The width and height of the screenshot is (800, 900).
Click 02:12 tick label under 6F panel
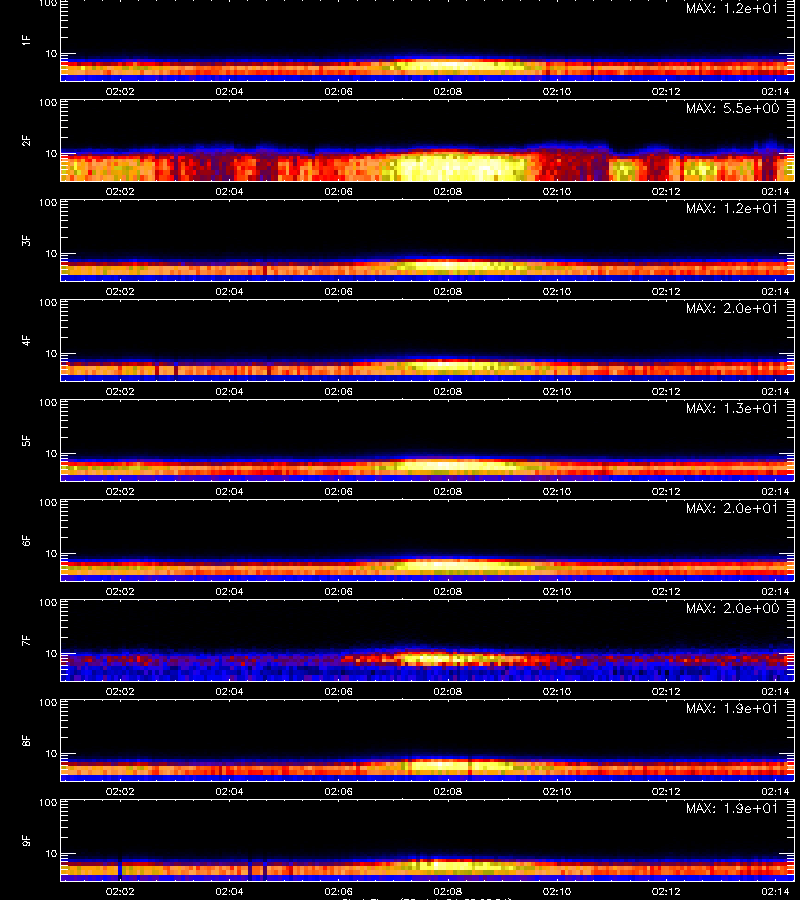(666, 592)
